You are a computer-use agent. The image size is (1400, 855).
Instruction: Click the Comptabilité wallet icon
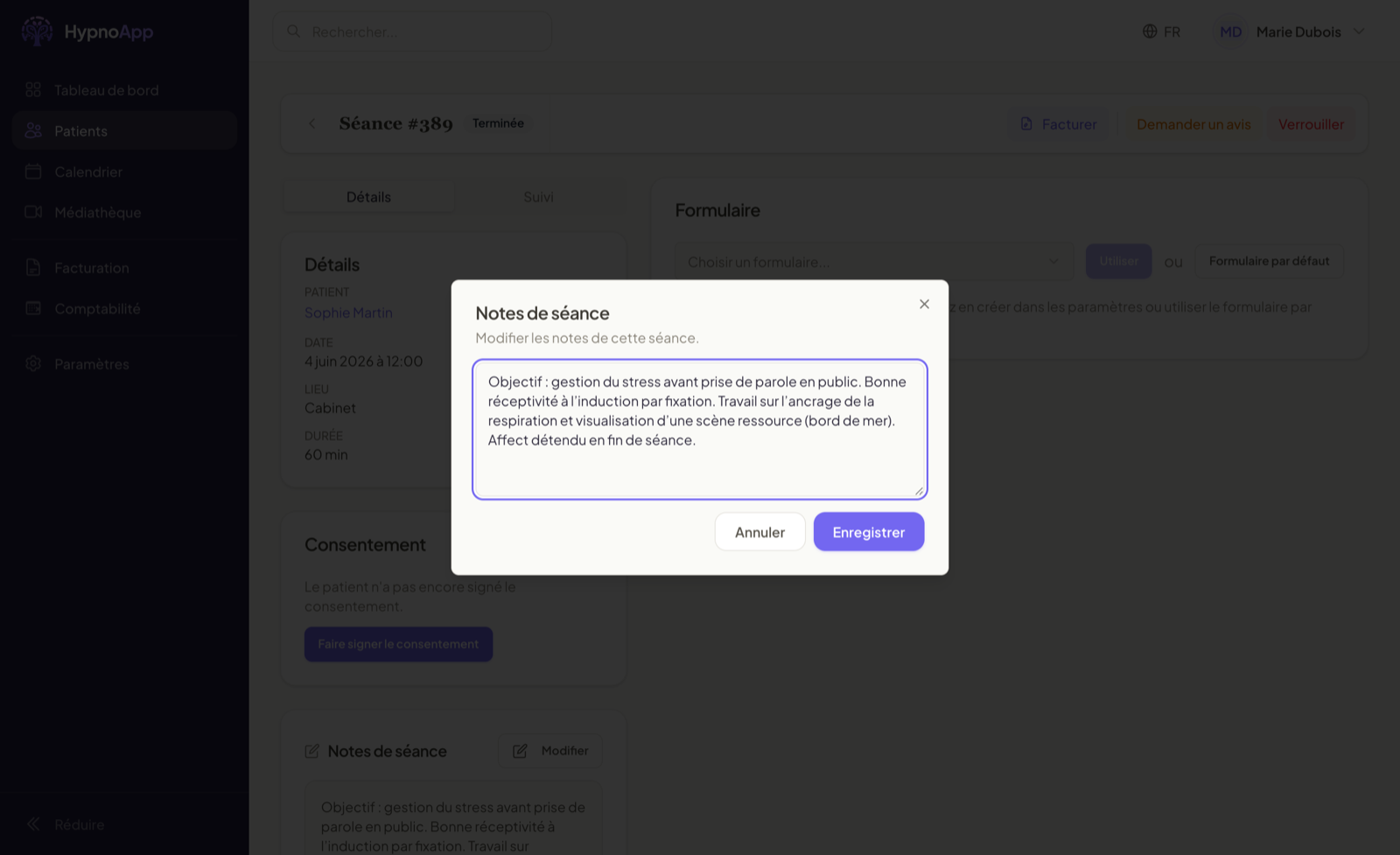(x=33, y=308)
